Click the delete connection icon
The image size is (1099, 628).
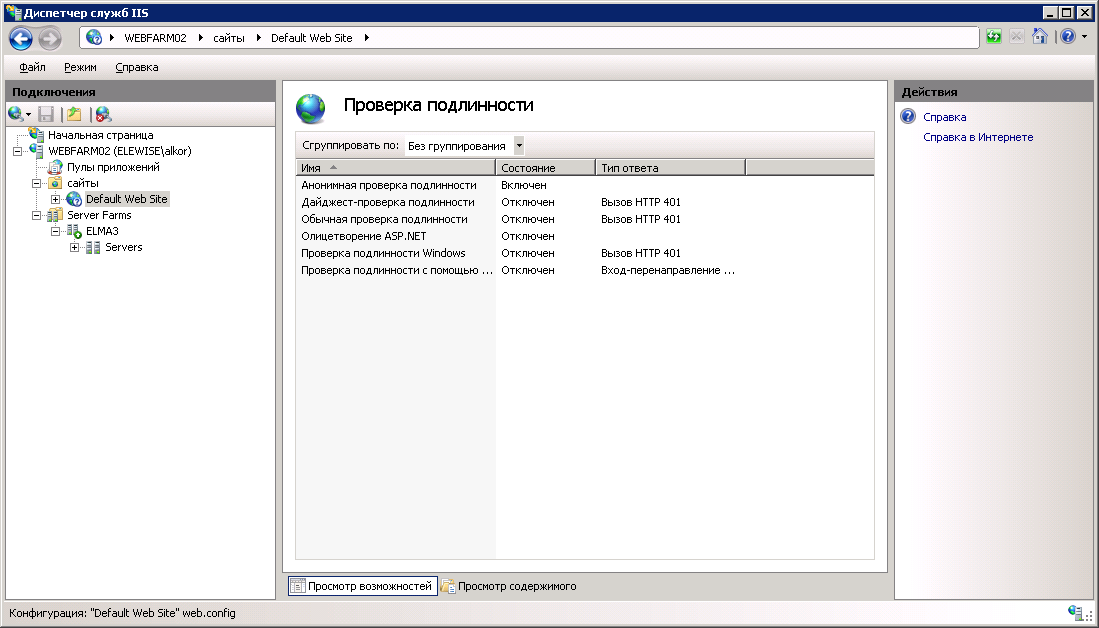click(103, 114)
